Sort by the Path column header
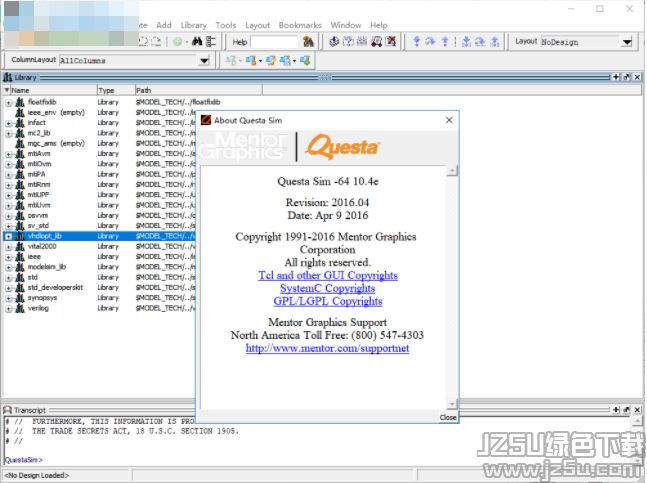The width and height of the screenshot is (647, 483). pos(198,90)
